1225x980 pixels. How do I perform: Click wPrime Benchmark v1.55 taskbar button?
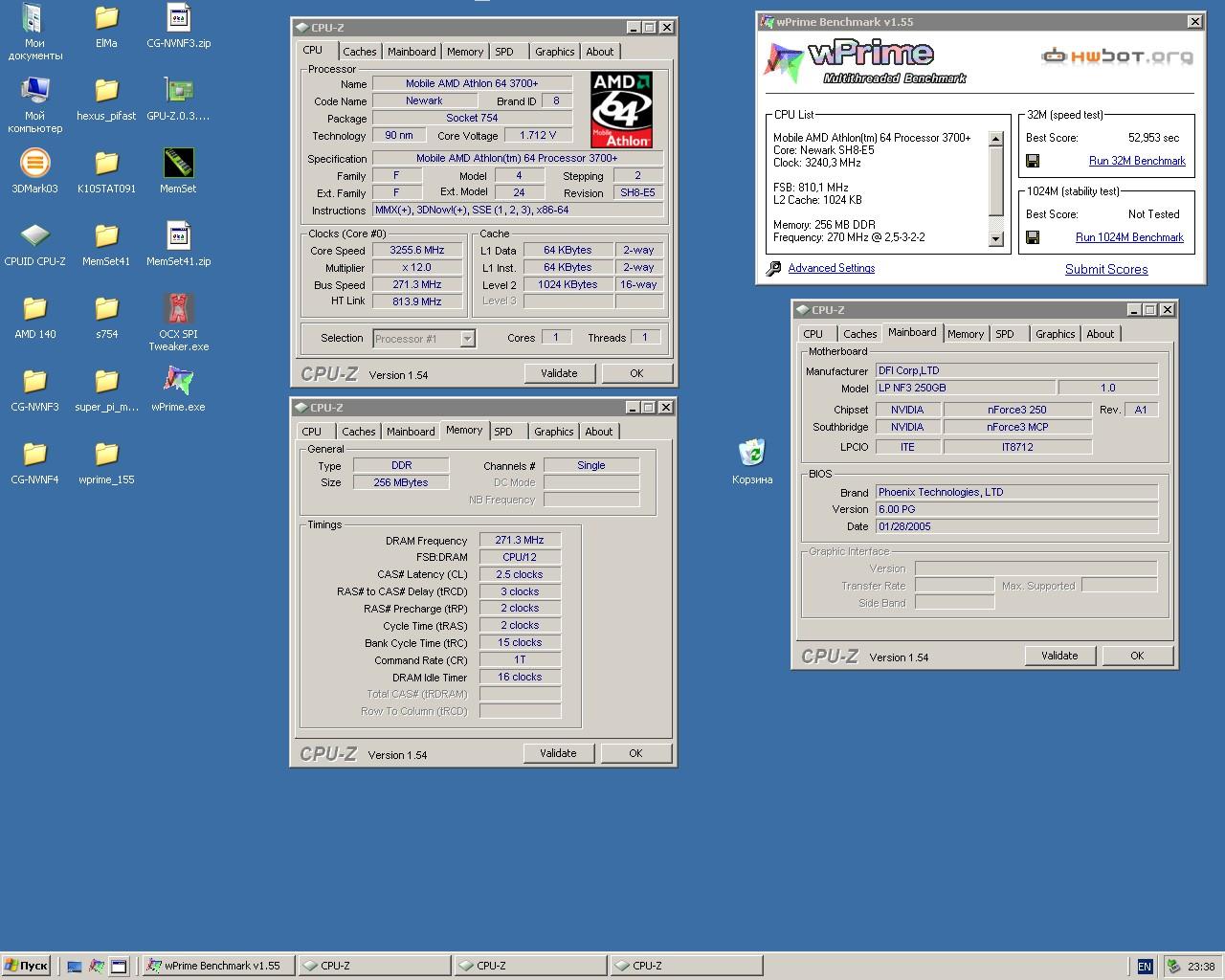(x=219, y=966)
